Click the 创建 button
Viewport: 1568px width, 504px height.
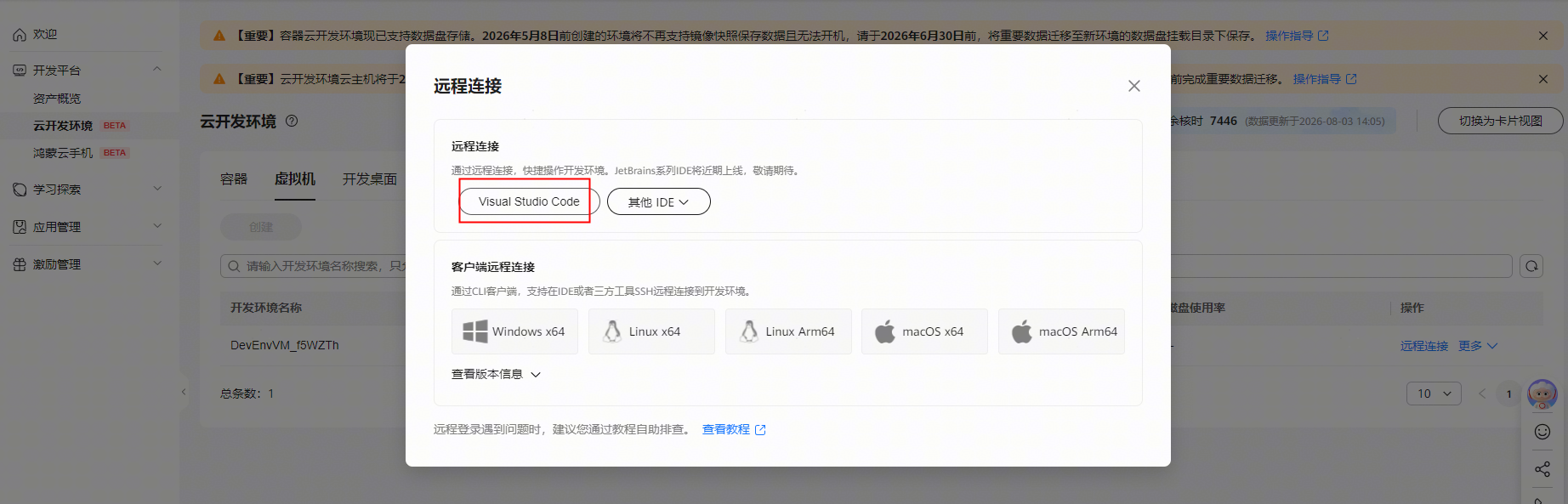261,227
